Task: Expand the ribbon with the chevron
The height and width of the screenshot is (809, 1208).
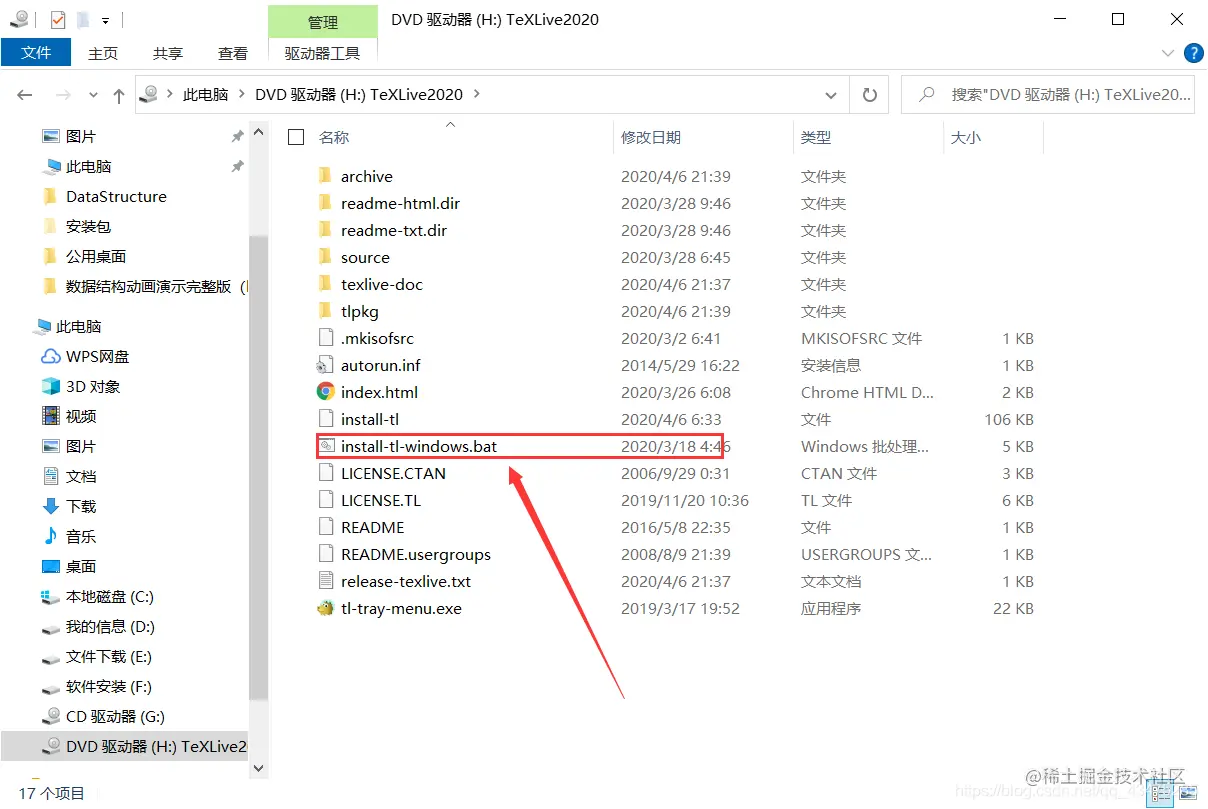Action: [1168, 53]
